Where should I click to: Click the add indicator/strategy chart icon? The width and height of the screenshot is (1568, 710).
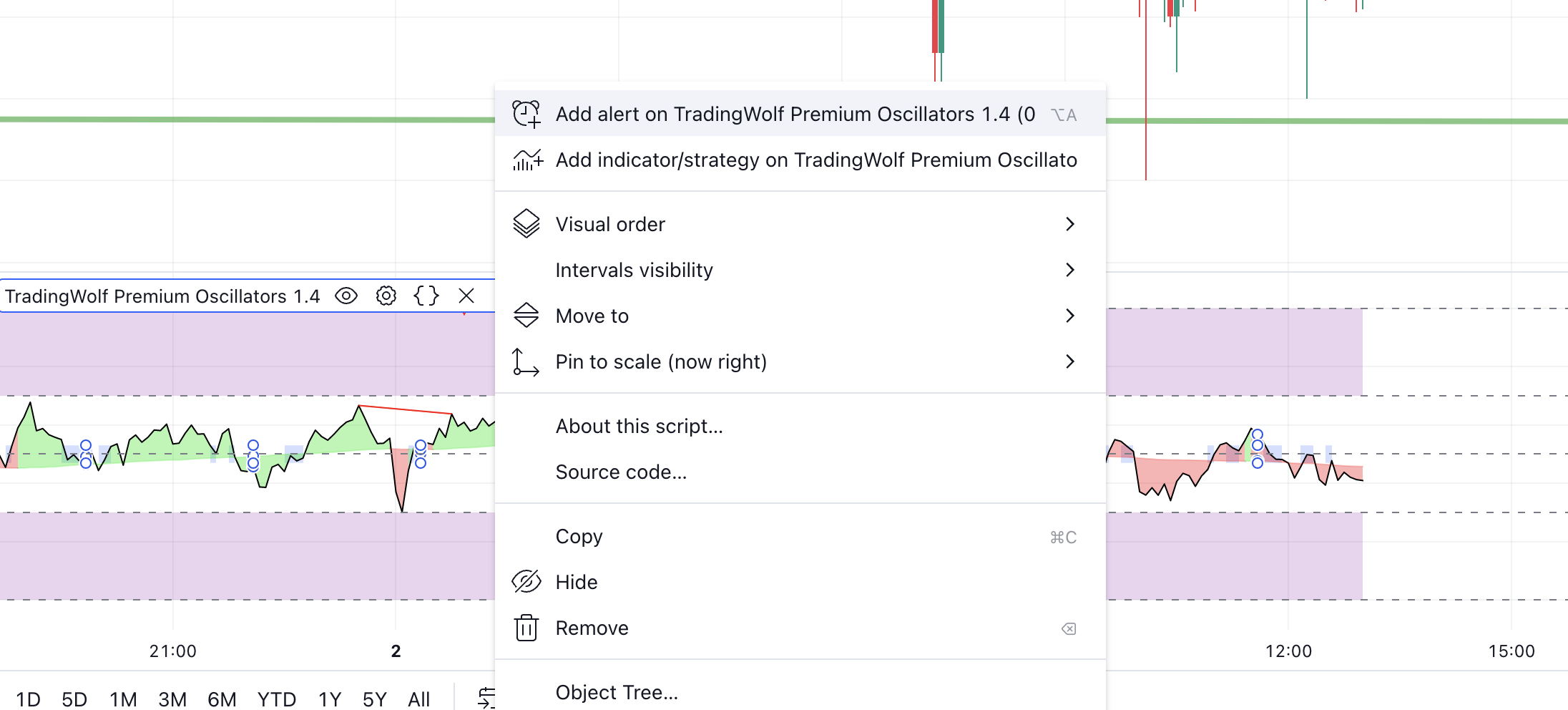pyautogui.click(x=528, y=160)
